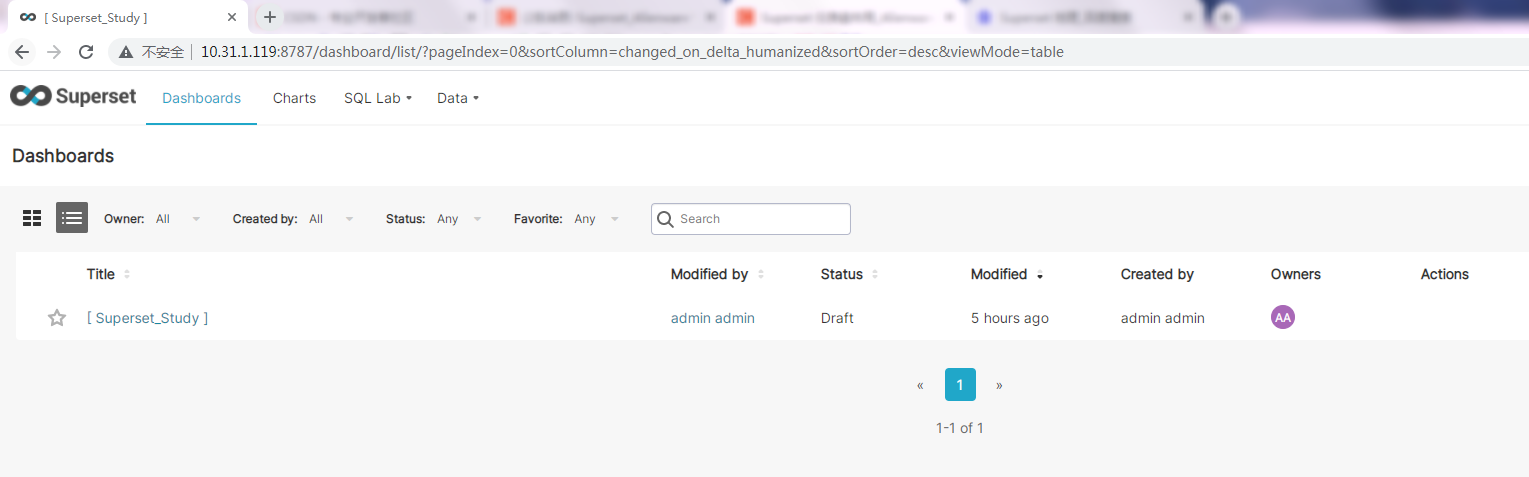Click the browser address bar URL
Screen dimensions: 1529x477
(x=632, y=52)
